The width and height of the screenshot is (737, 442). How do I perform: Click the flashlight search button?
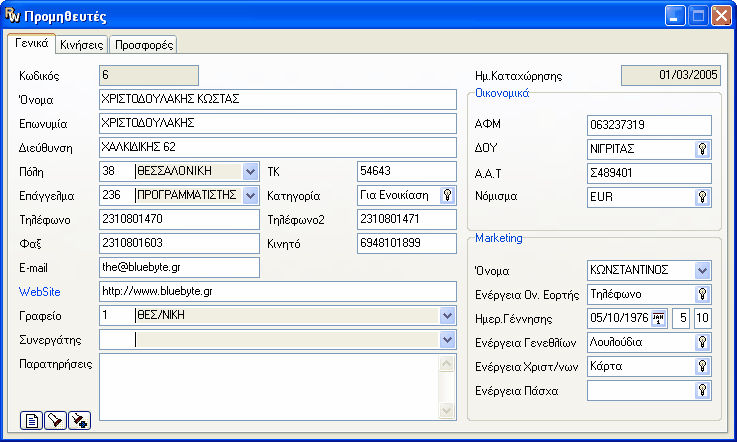(x=55, y=420)
